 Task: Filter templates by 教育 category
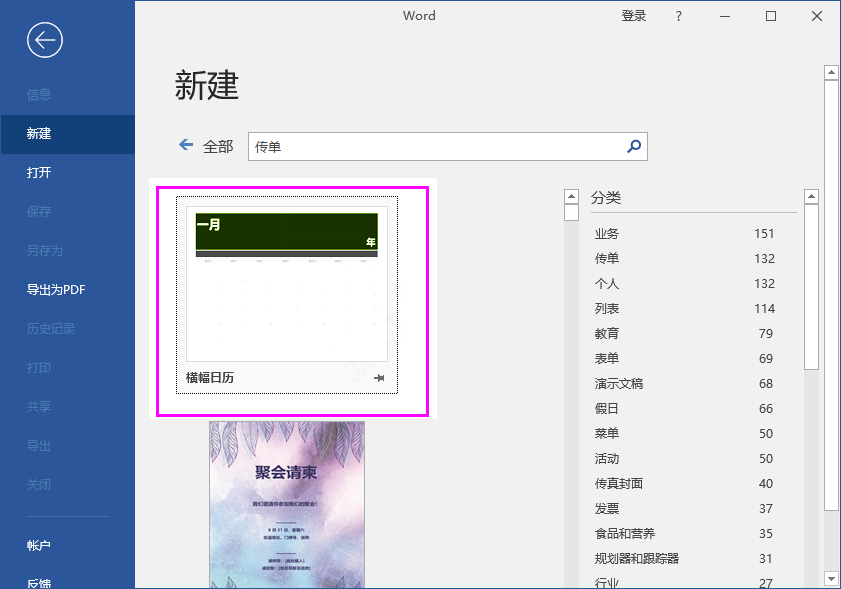(606, 333)
